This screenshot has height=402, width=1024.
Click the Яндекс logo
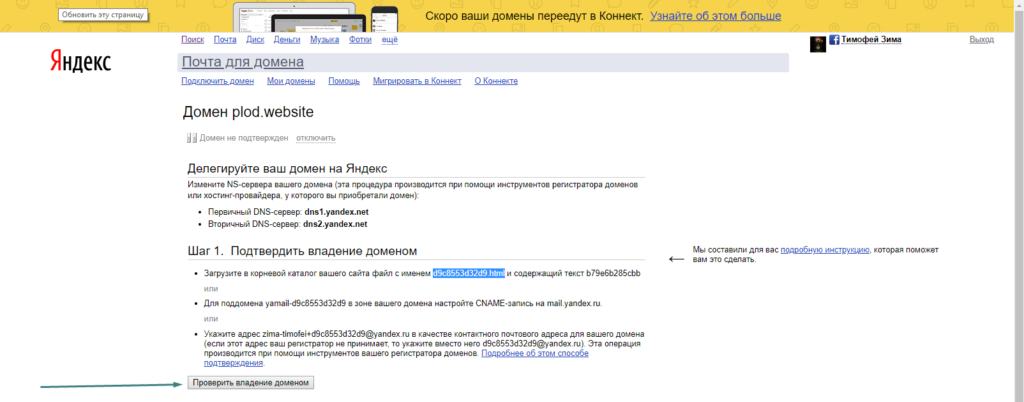tap(80, 62)
